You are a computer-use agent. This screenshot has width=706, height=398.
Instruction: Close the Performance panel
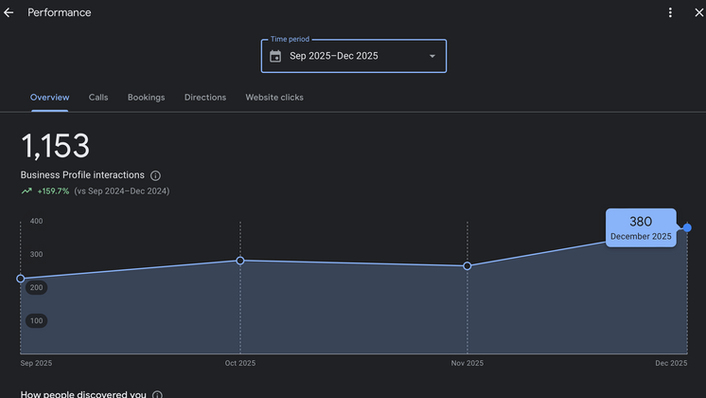699,13
